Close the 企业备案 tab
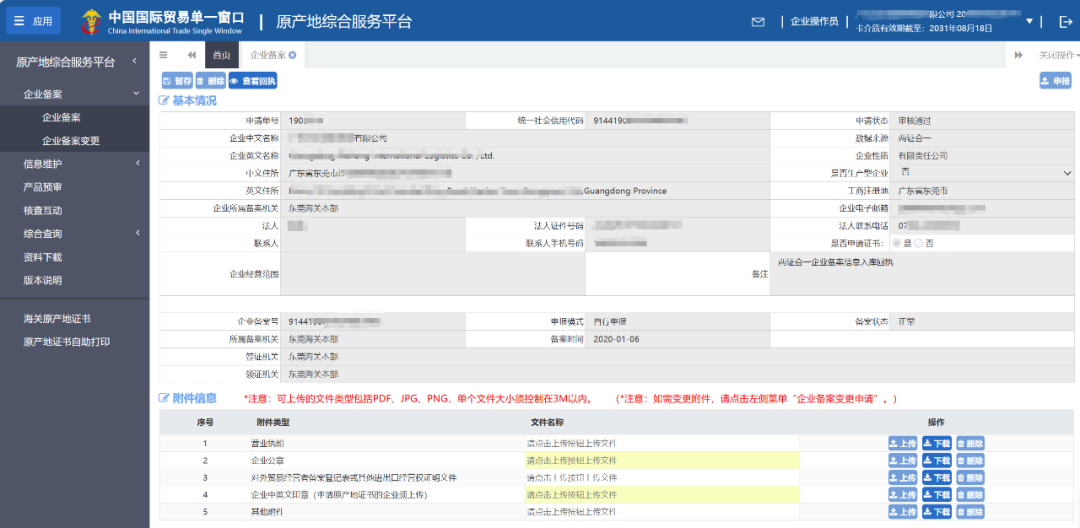This screenshot has width=1080, height=528. (x=293, y=55)
